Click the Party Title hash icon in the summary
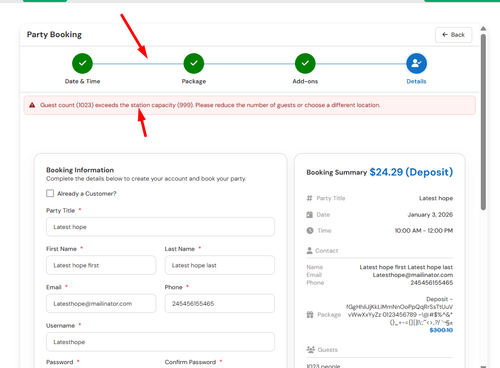500x368 pixels. point(309,198)
